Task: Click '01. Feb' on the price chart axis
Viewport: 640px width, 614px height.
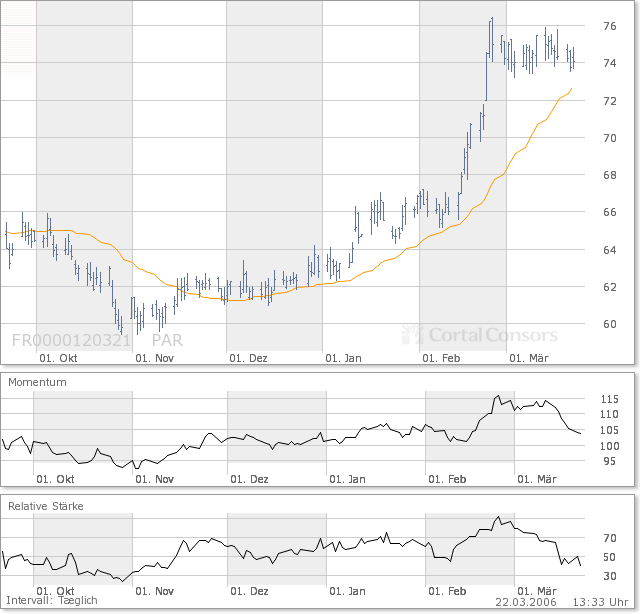Action: (441, 358)
